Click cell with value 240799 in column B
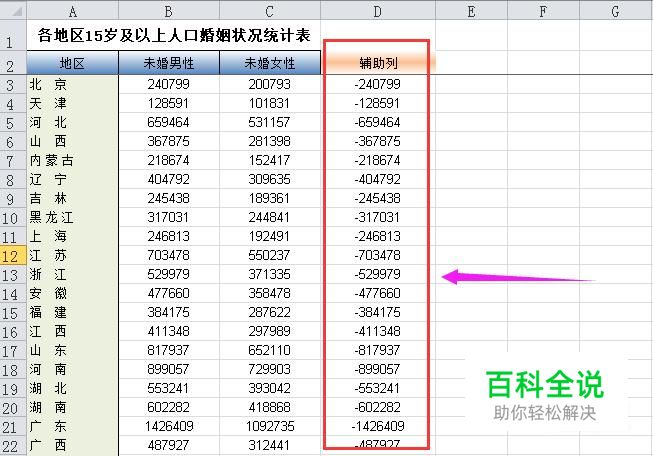653x456 pixels. tap(169, 85)
